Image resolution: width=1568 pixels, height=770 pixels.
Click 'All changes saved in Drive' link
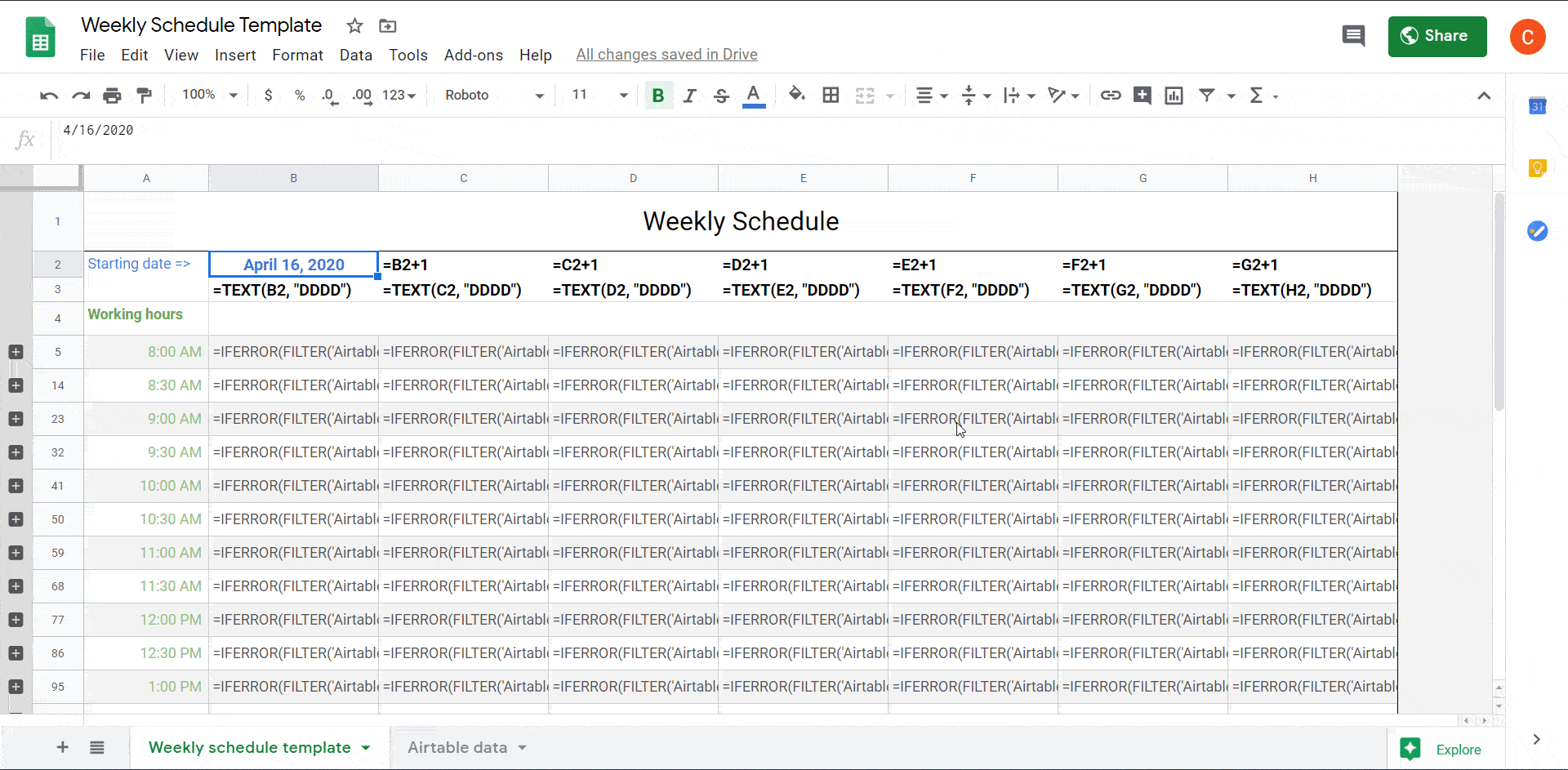(666, 55)
